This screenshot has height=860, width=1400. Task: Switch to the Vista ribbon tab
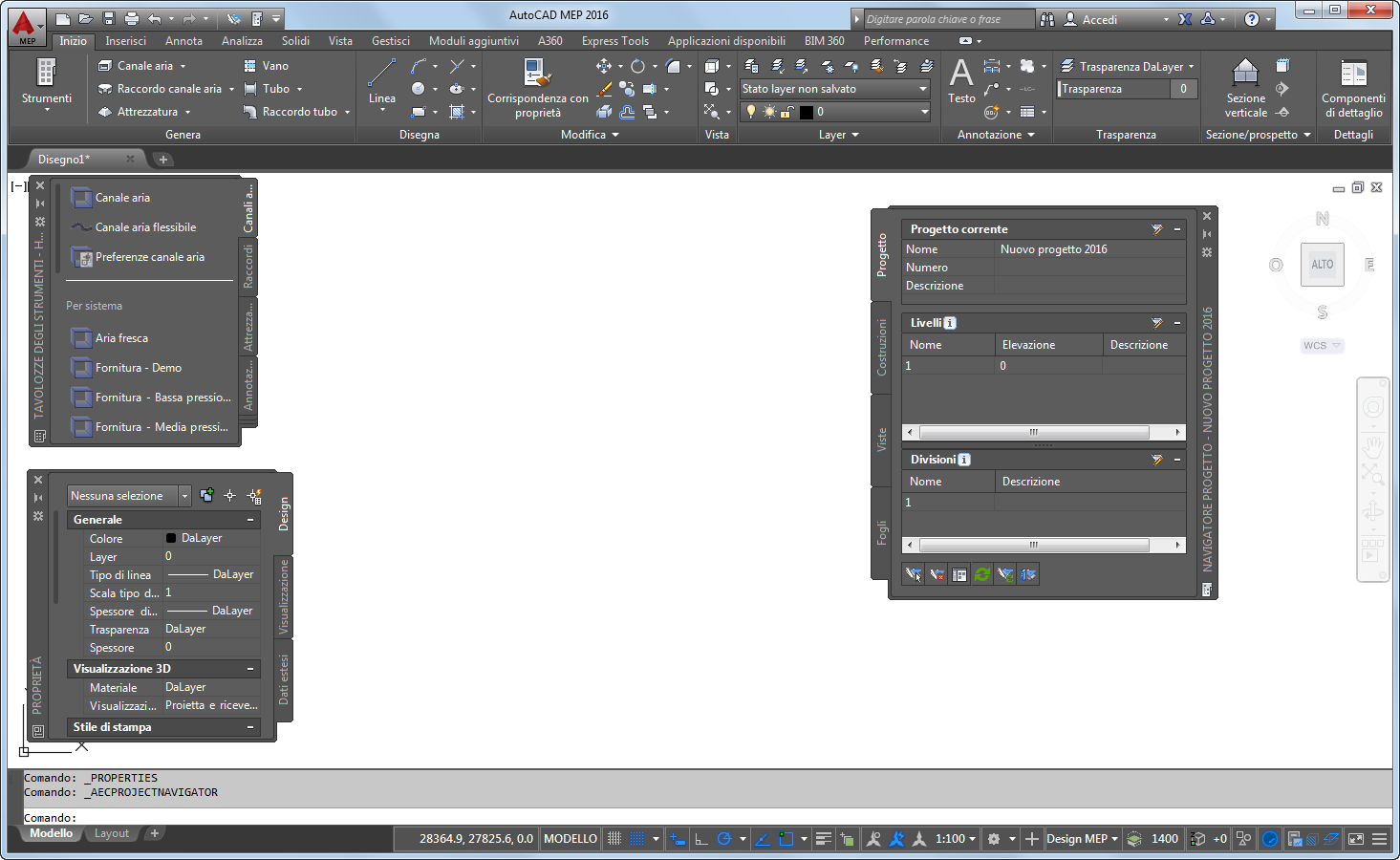[x=340, y=41]
